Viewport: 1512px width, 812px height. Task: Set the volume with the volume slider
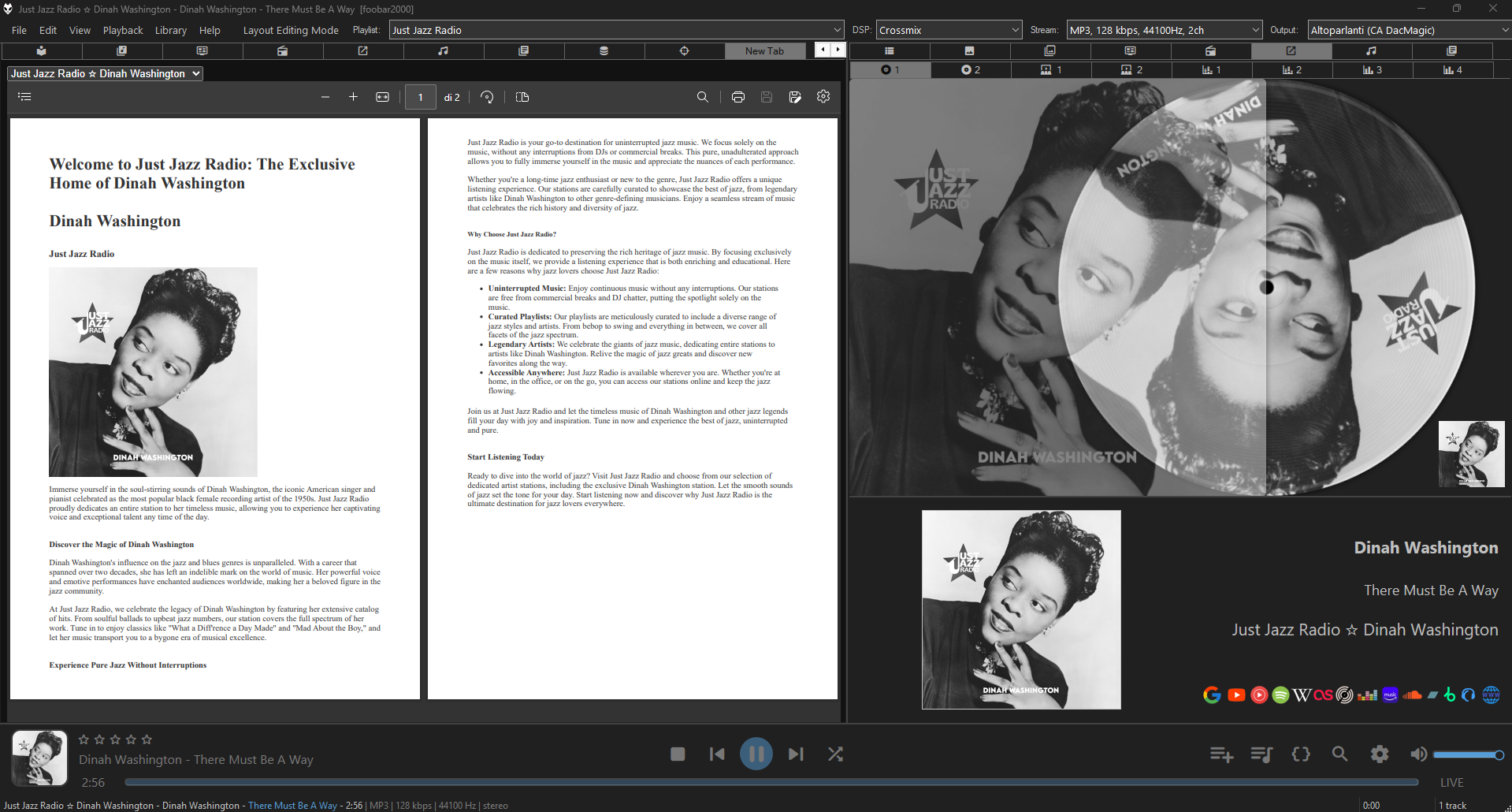1469,754
